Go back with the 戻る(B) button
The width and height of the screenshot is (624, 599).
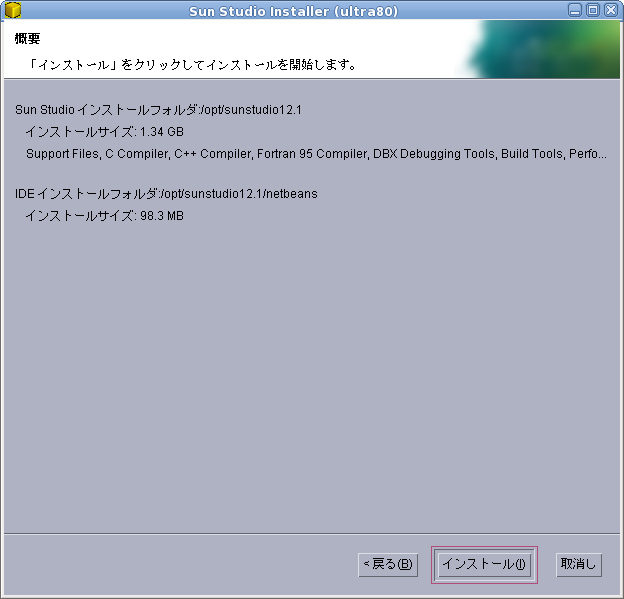point(388,564)
